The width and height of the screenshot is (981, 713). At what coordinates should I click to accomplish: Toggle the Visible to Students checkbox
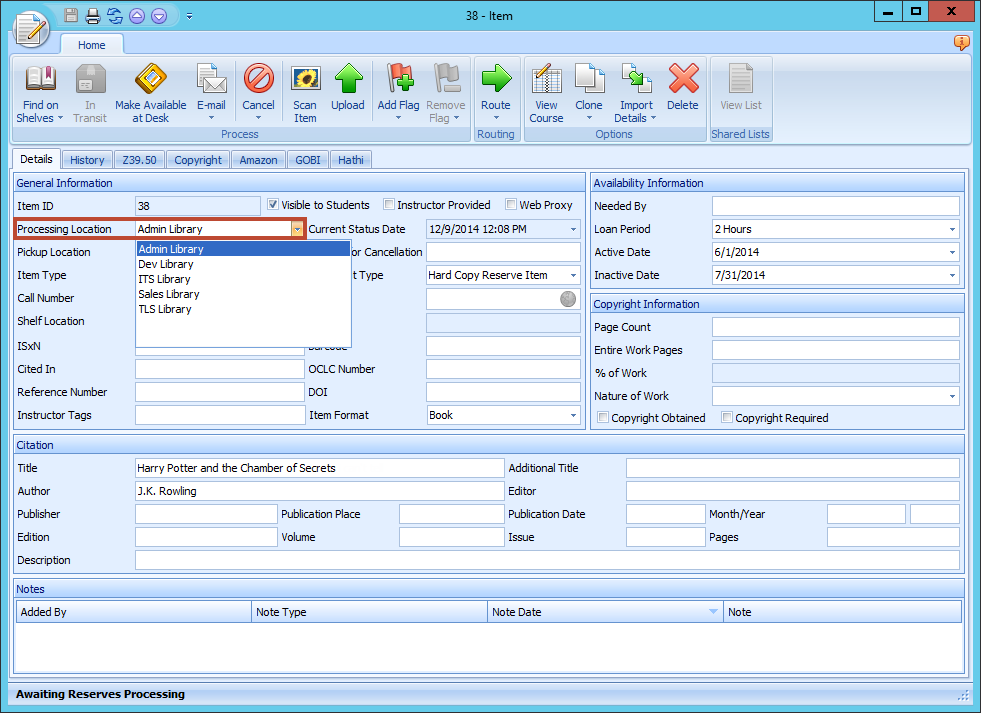273,205
